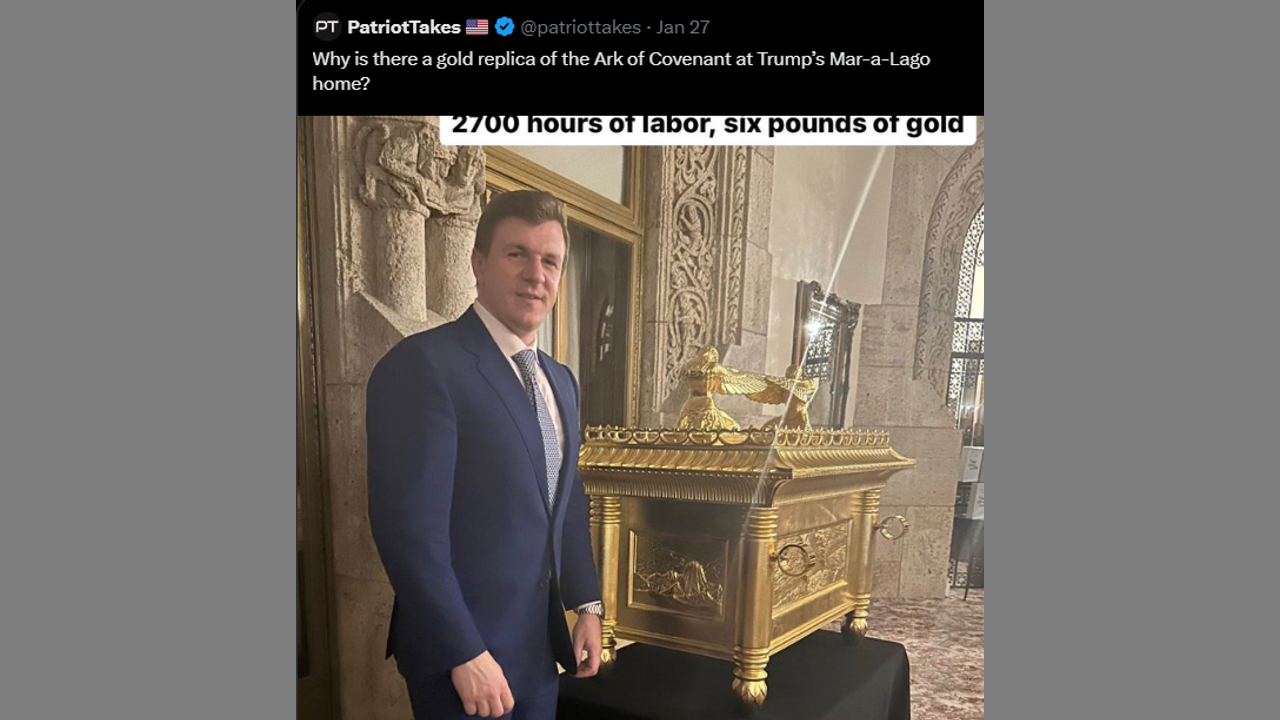This screenshot has height=720, width=1280.
Task: Click the blue verified checkmark badge
Action: 505,27
